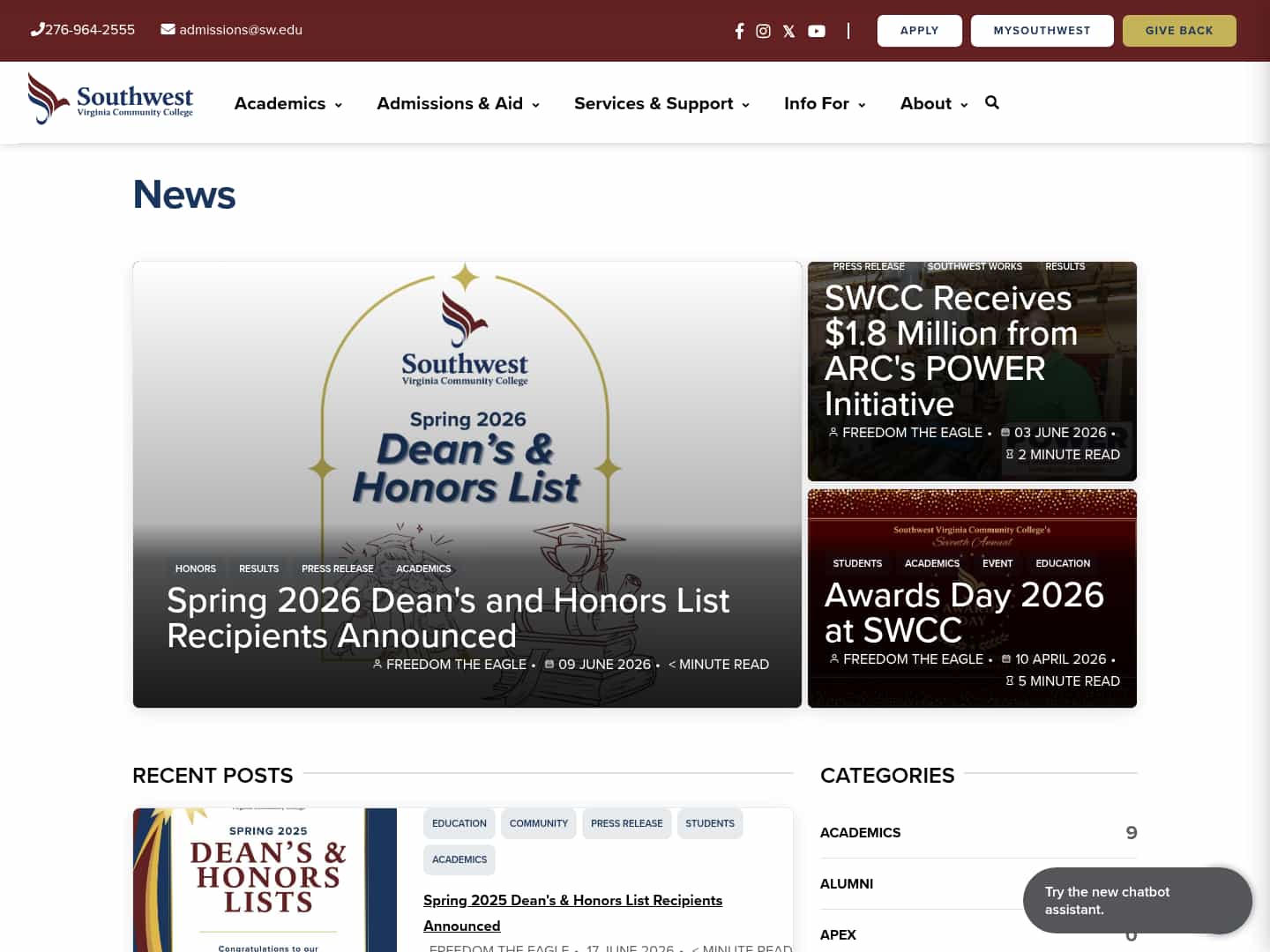1270x952 pixels.
Task: Expand the Info For chevron
Action: (x=862, y=105)
